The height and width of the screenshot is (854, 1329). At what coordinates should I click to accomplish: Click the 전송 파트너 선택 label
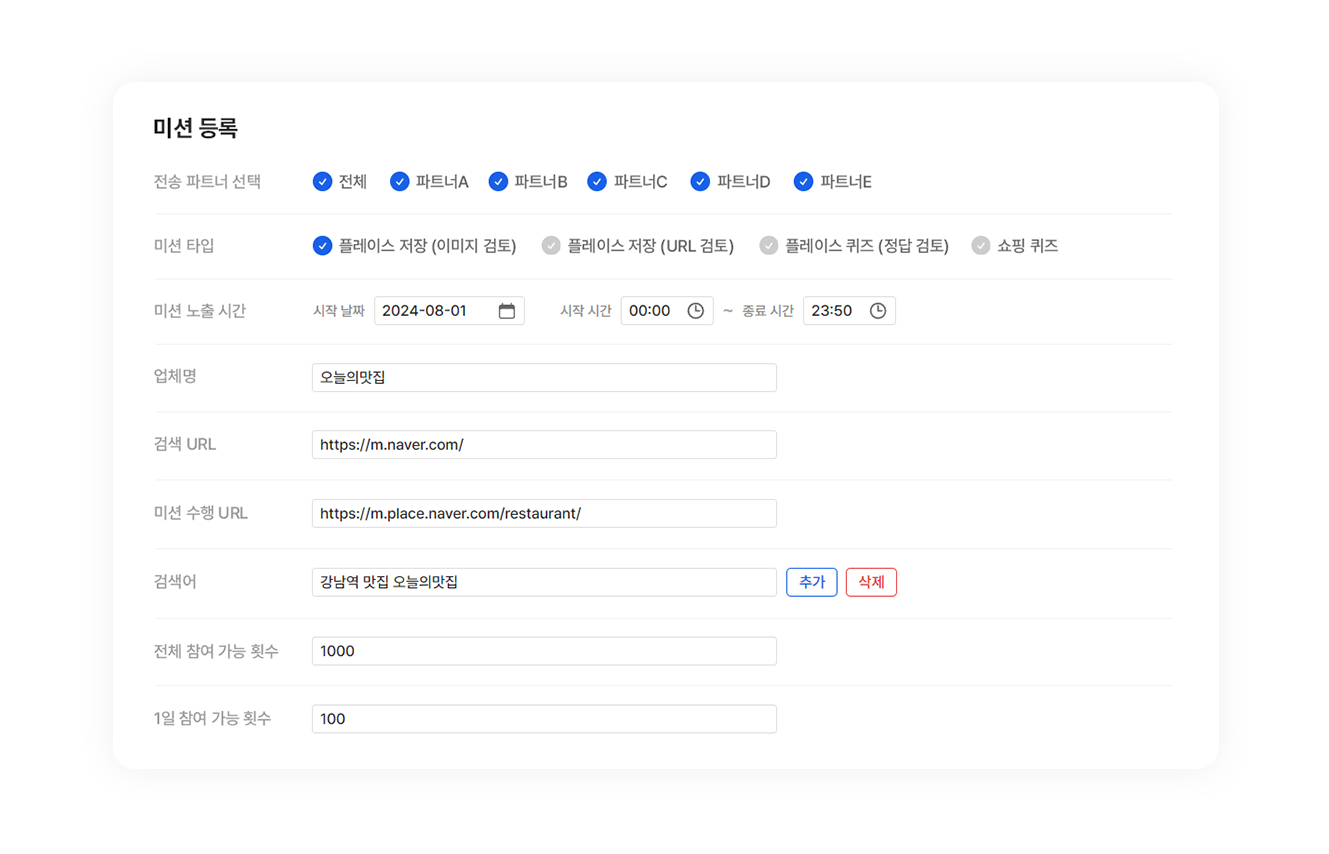tap(207, 181)
